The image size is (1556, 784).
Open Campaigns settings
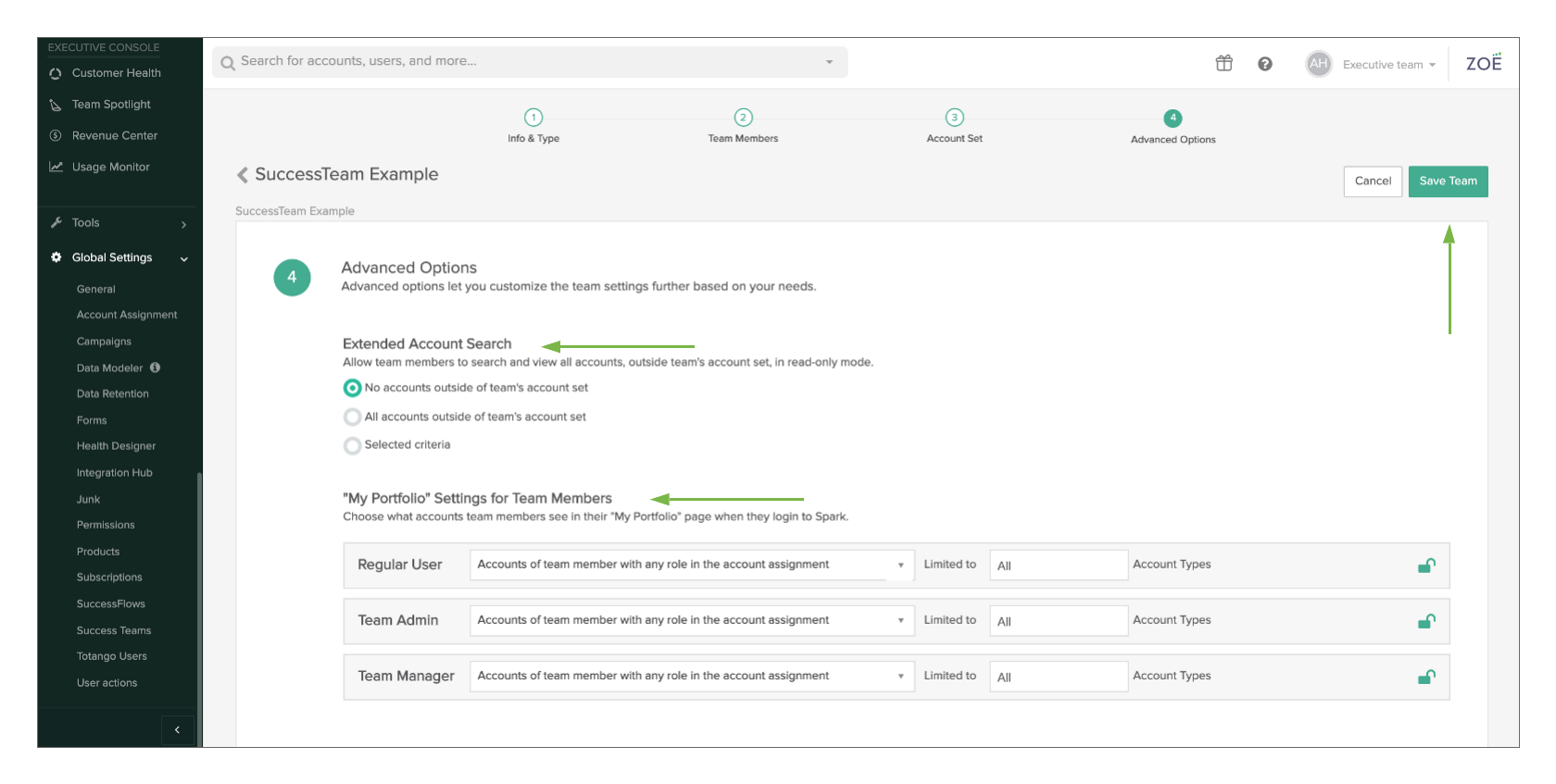pyautogui.click(x=104, y=342)
